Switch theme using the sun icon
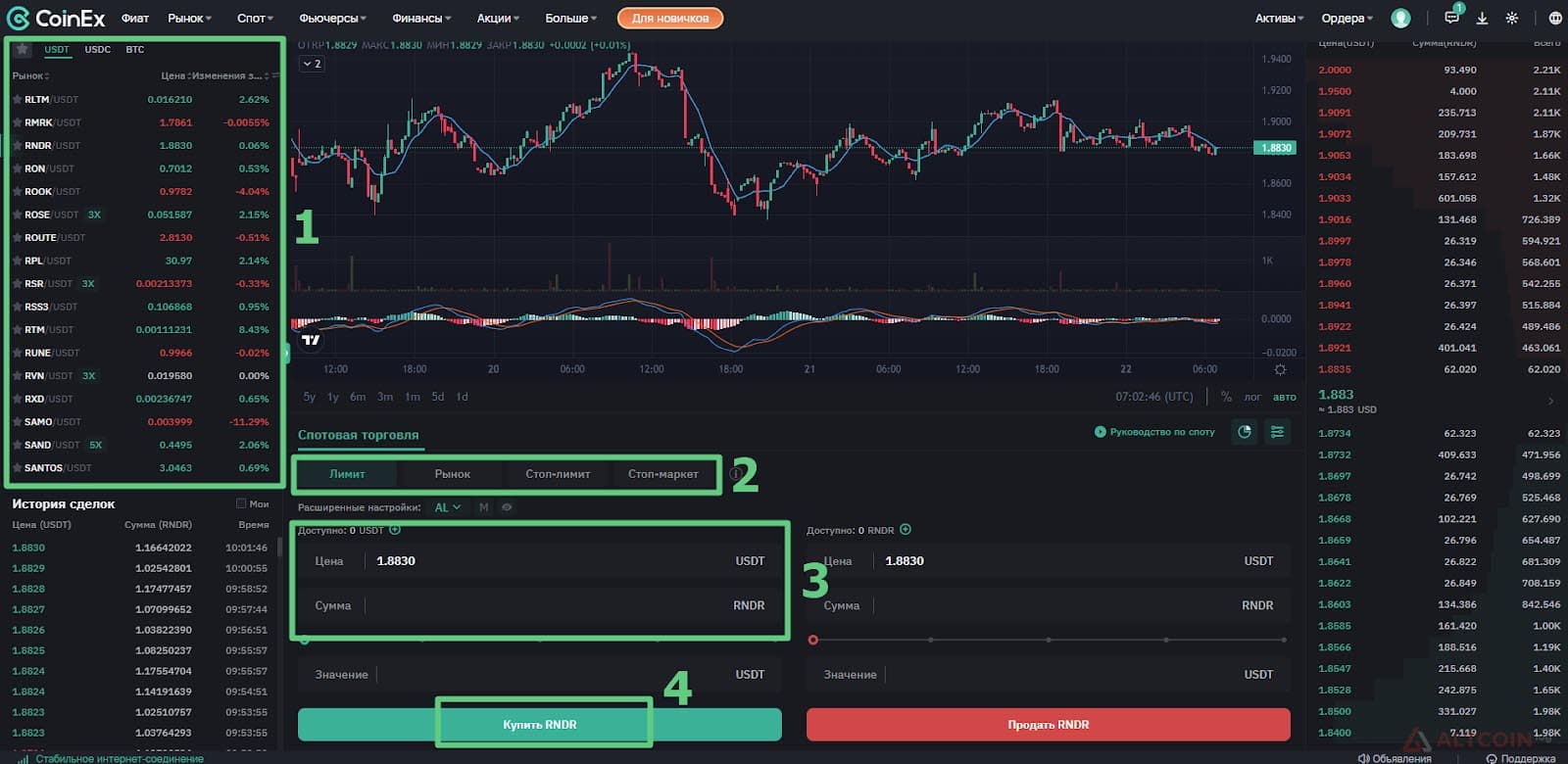Viewport: 1568px width, 764px height. click(x=1512, y=18)
